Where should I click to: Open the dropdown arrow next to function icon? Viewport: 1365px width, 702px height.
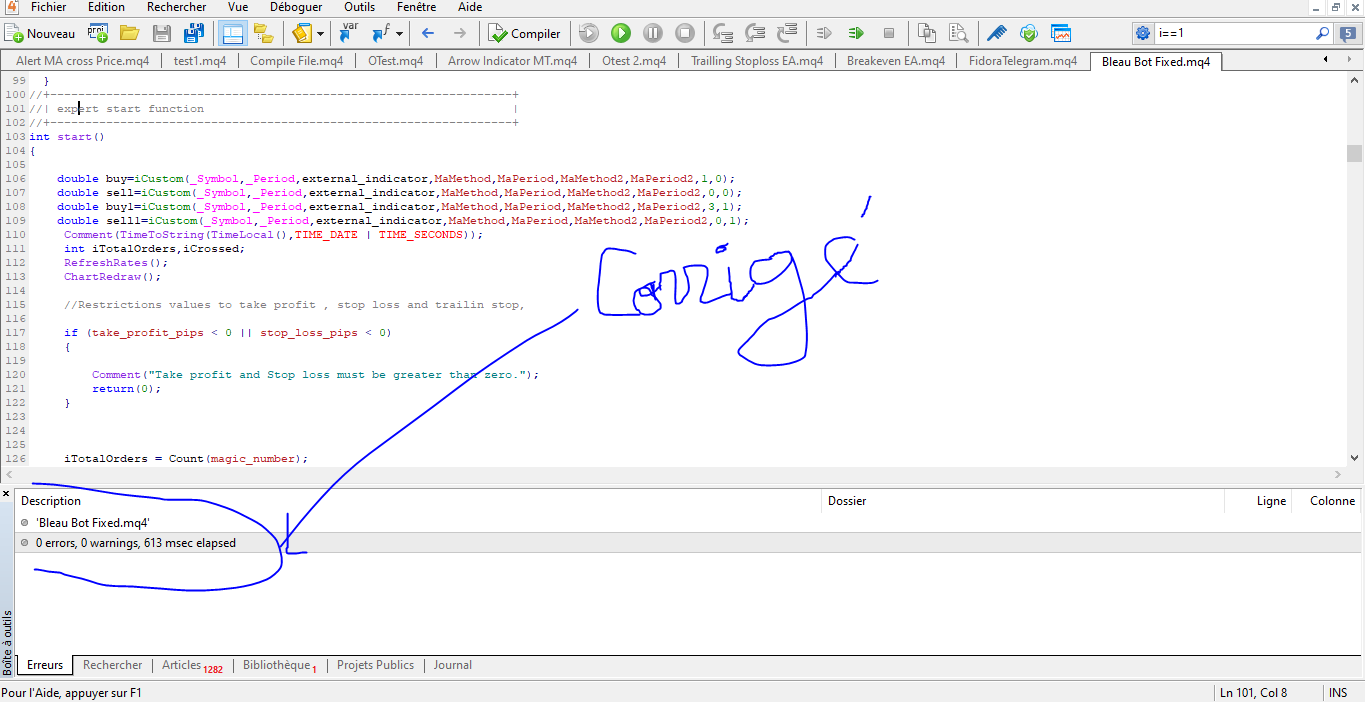click(x=399, y=33)
